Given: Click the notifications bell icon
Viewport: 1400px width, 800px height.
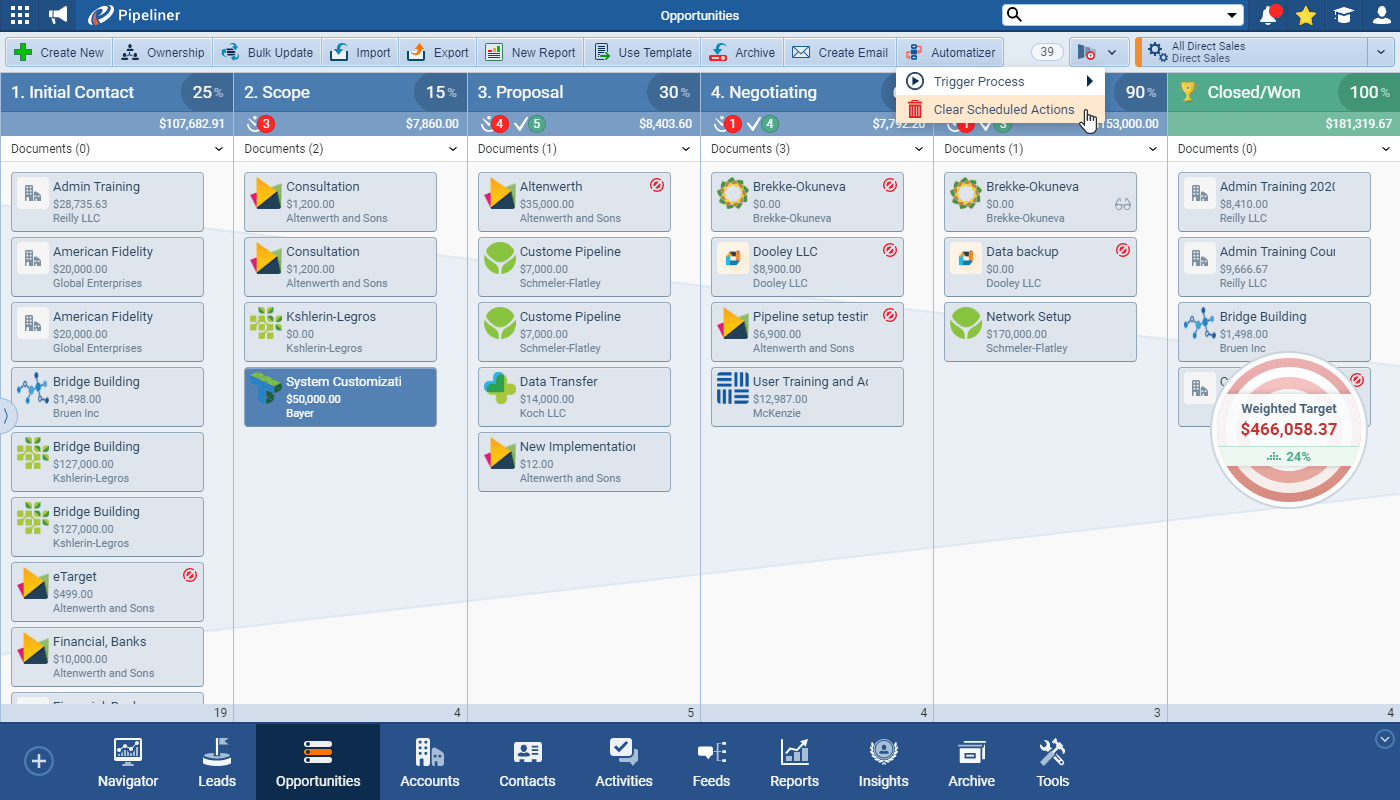Looking at the screenshot, I should 1269,15.
